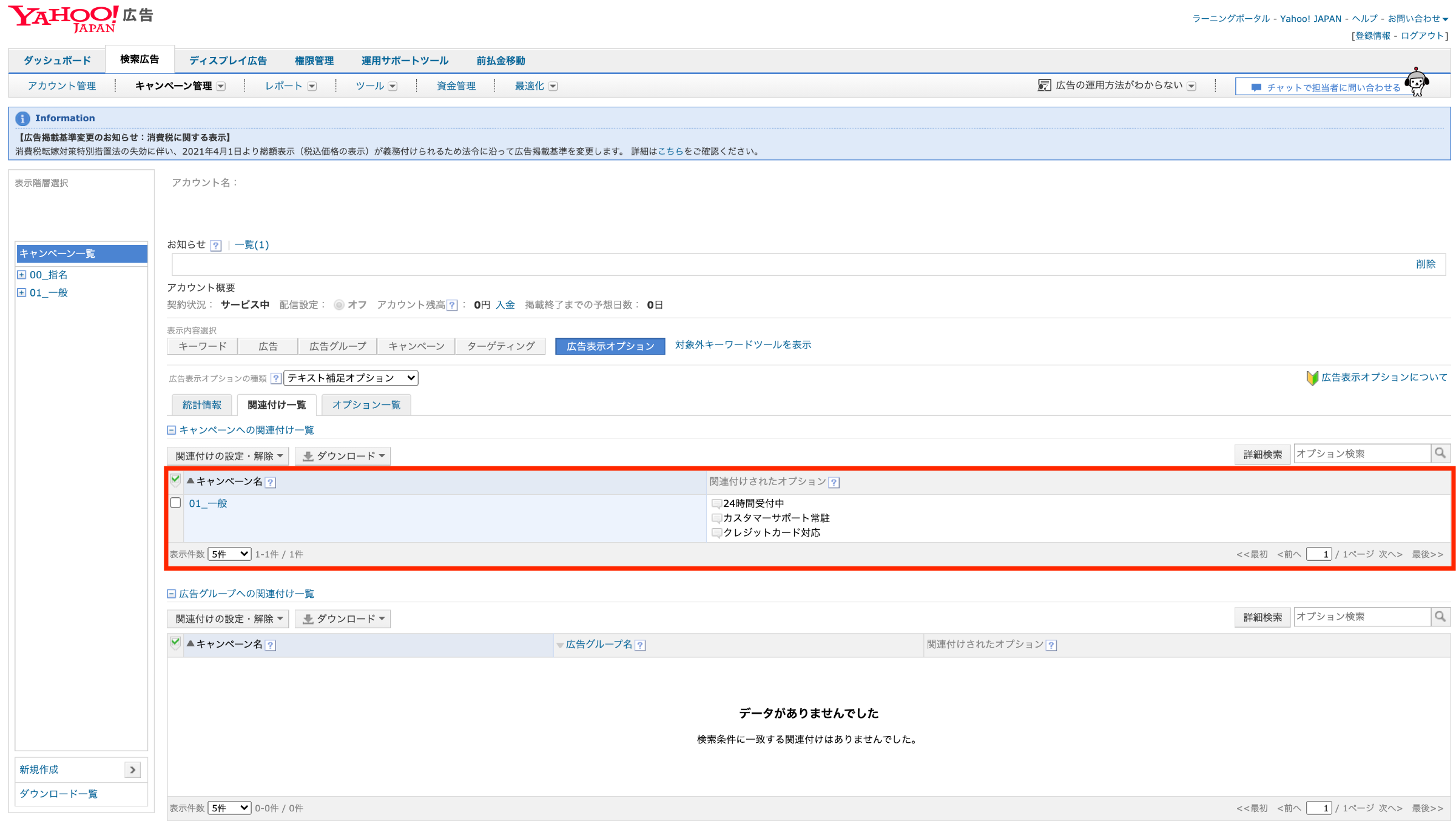1456x821 pixels.
Task: Open the ダウンロード一覧 sidebar link
Action: pos(58,794)
